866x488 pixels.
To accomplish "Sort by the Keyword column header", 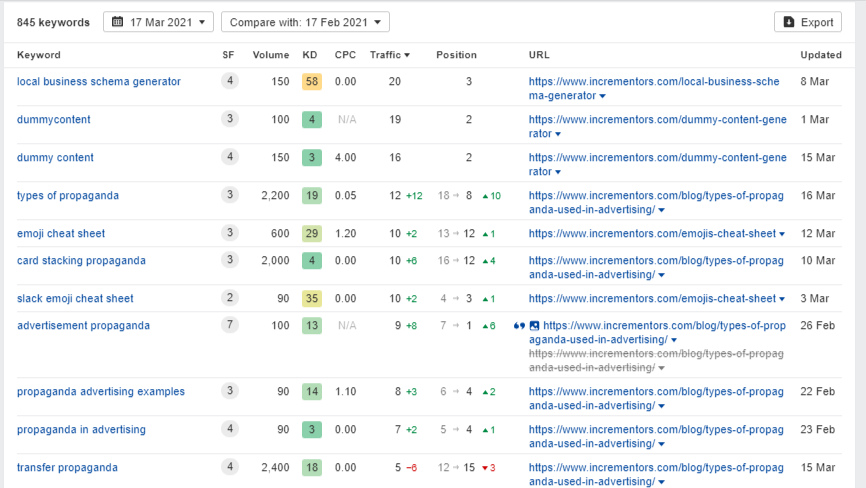I will pyautogui.click(x=39, y=55).
